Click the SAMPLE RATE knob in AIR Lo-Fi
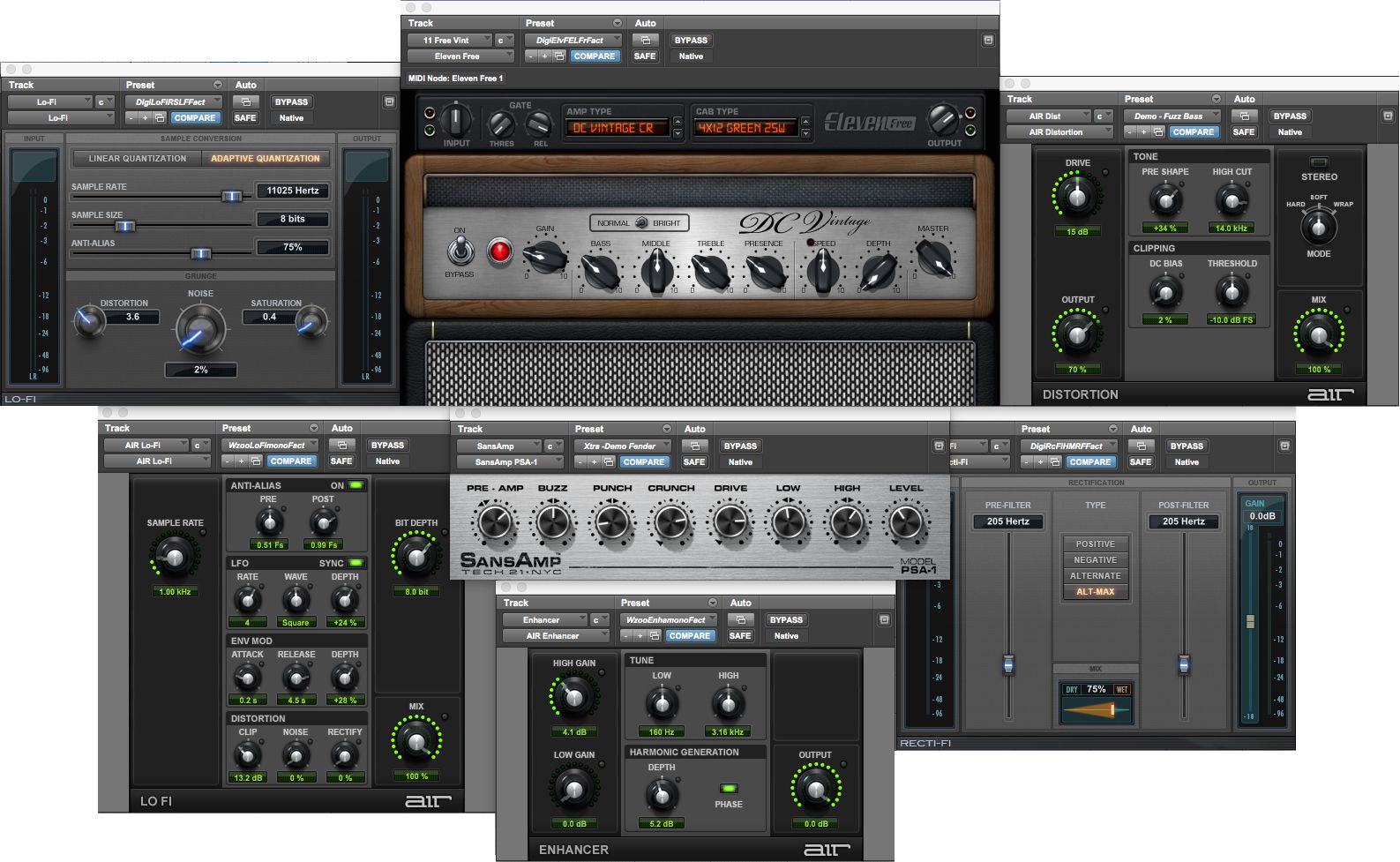1400x862 pixels. point(175,557)
